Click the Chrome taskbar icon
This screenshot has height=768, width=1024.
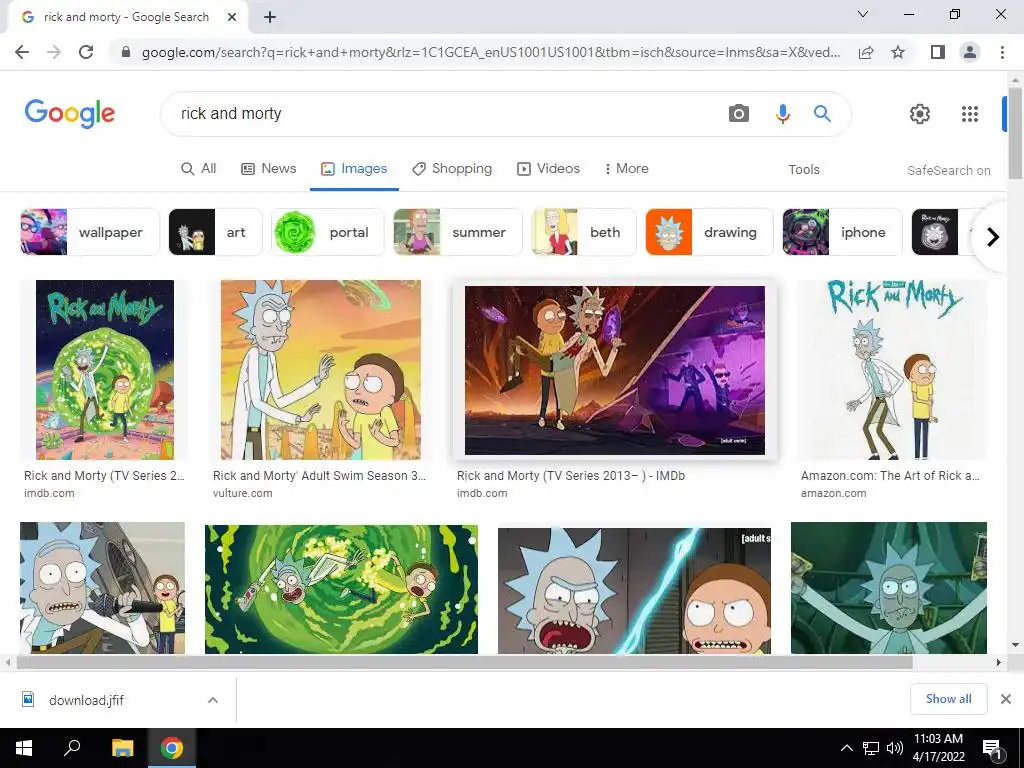click(172, 748)
